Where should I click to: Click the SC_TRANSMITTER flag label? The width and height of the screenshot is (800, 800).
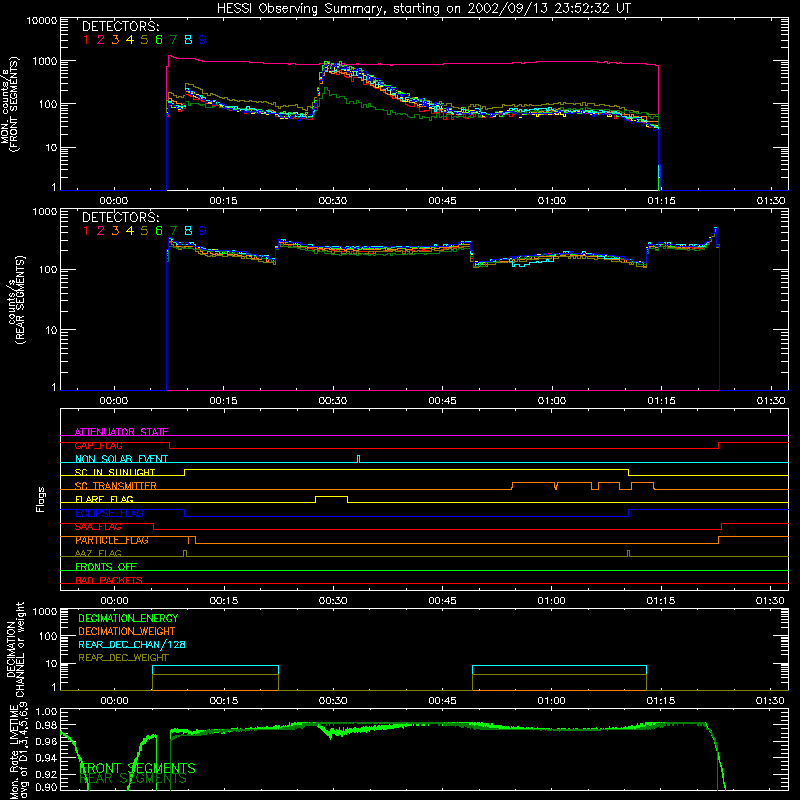(116, 486)
